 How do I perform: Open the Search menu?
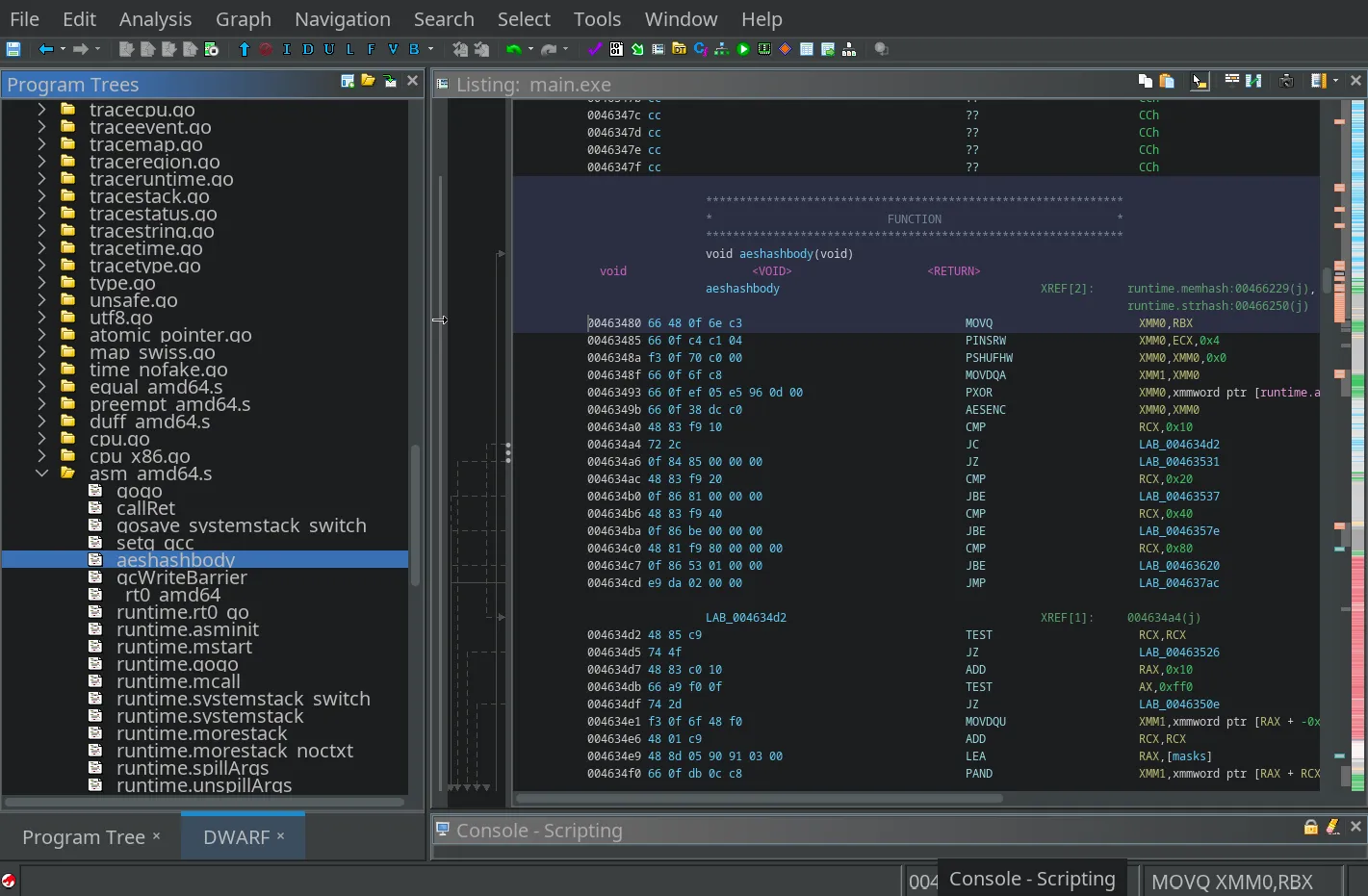tap(444, 19)
